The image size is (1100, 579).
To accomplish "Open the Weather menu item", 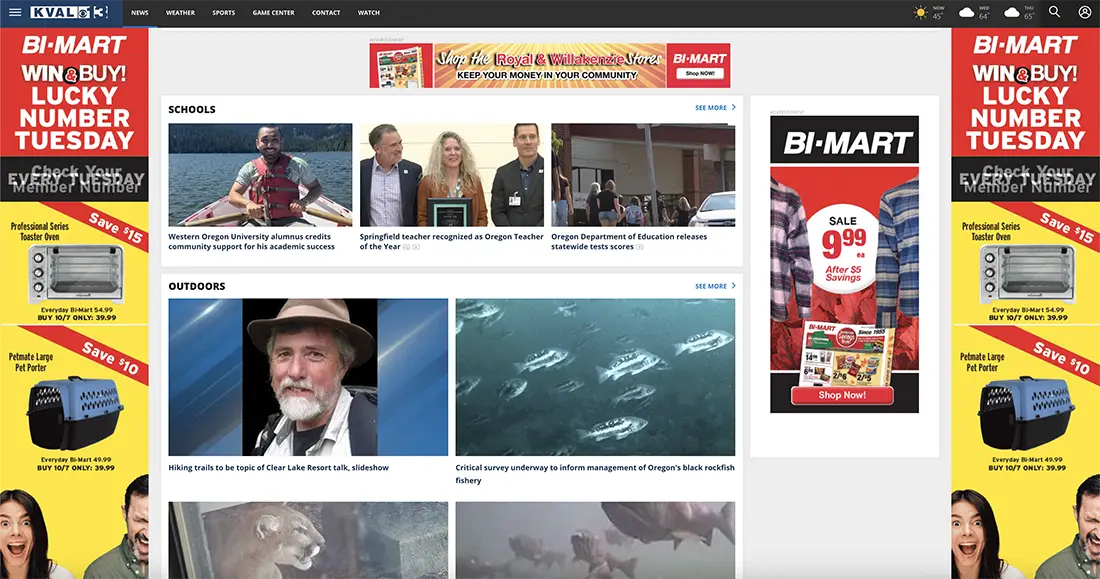I will pyautogui.click(x=180, y=13).
